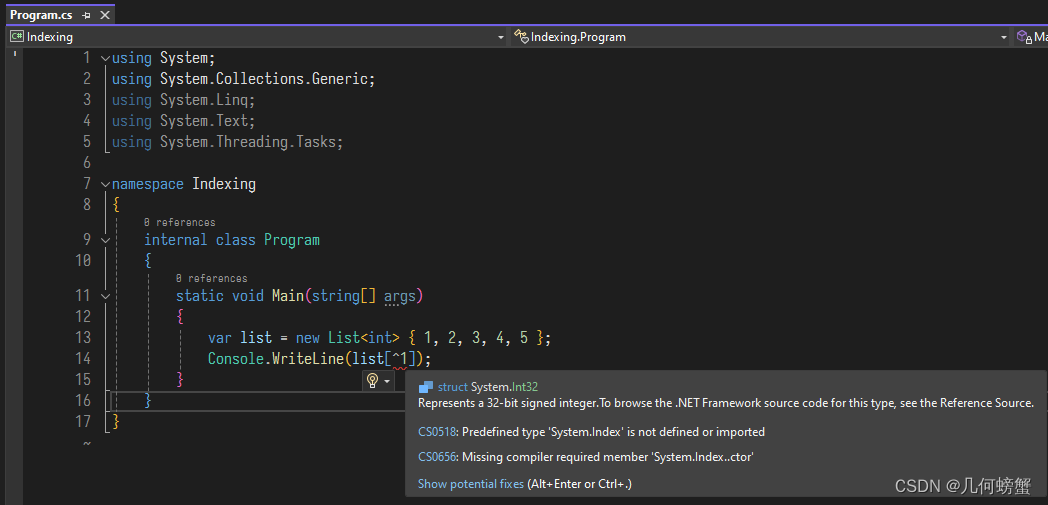Collapse the using directives block
This screenshot has width=1048, height=505.
click(x=105, y=58)
